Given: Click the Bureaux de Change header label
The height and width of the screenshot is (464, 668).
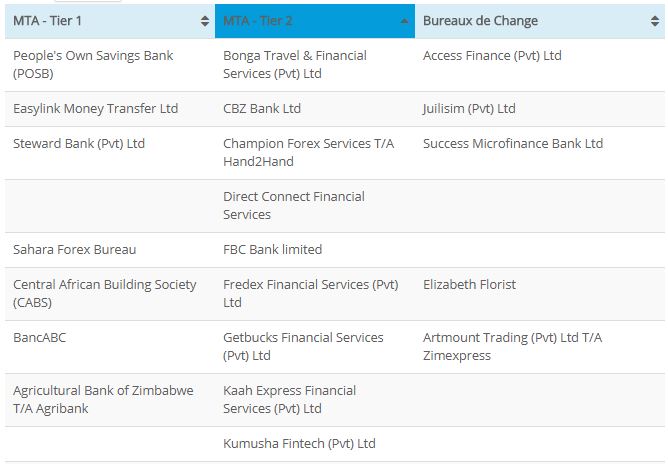Looking at the screenshot, I should point(480,21).
